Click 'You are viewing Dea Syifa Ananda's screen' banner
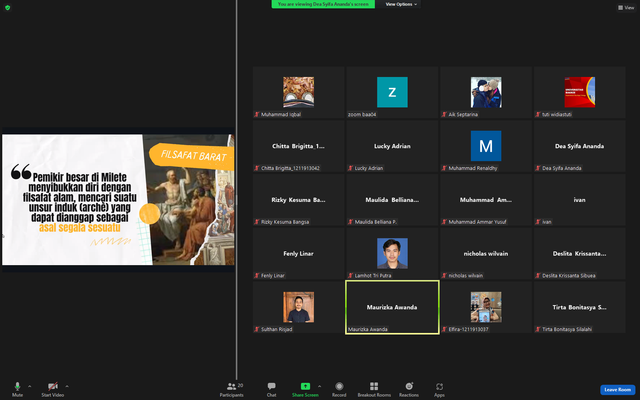 323,4
